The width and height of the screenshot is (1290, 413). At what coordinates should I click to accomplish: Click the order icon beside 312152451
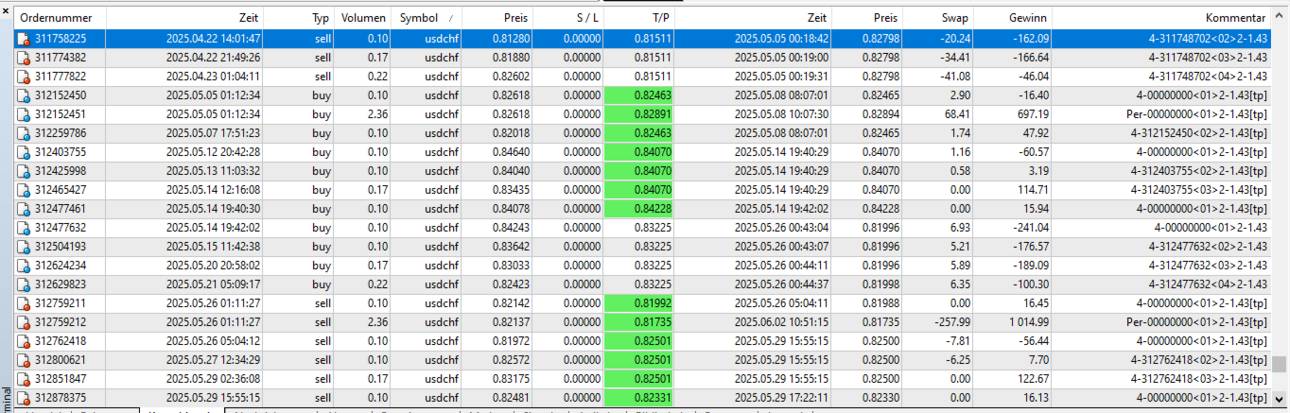point(23,114)
